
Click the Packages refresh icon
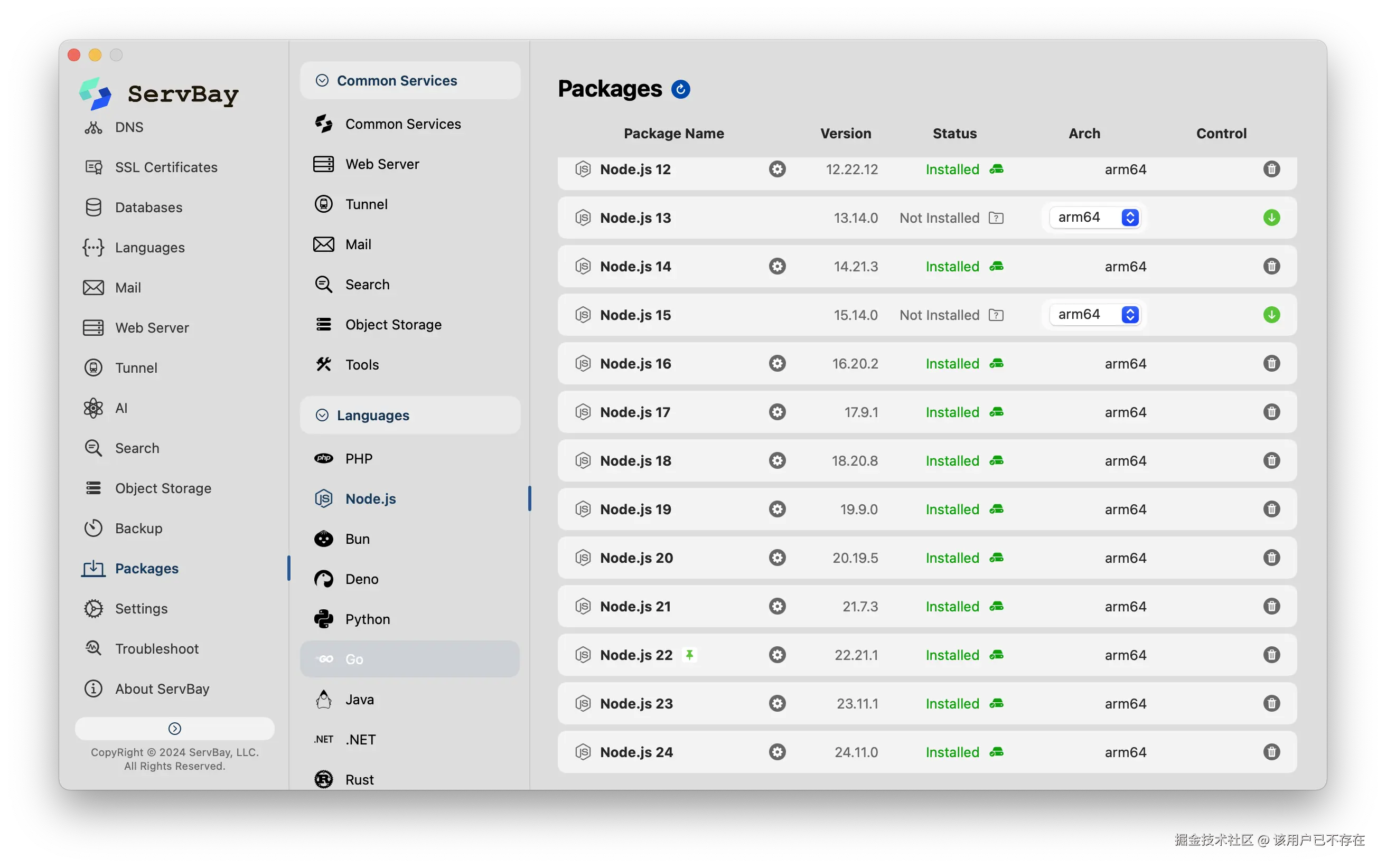tap(680, 89)
